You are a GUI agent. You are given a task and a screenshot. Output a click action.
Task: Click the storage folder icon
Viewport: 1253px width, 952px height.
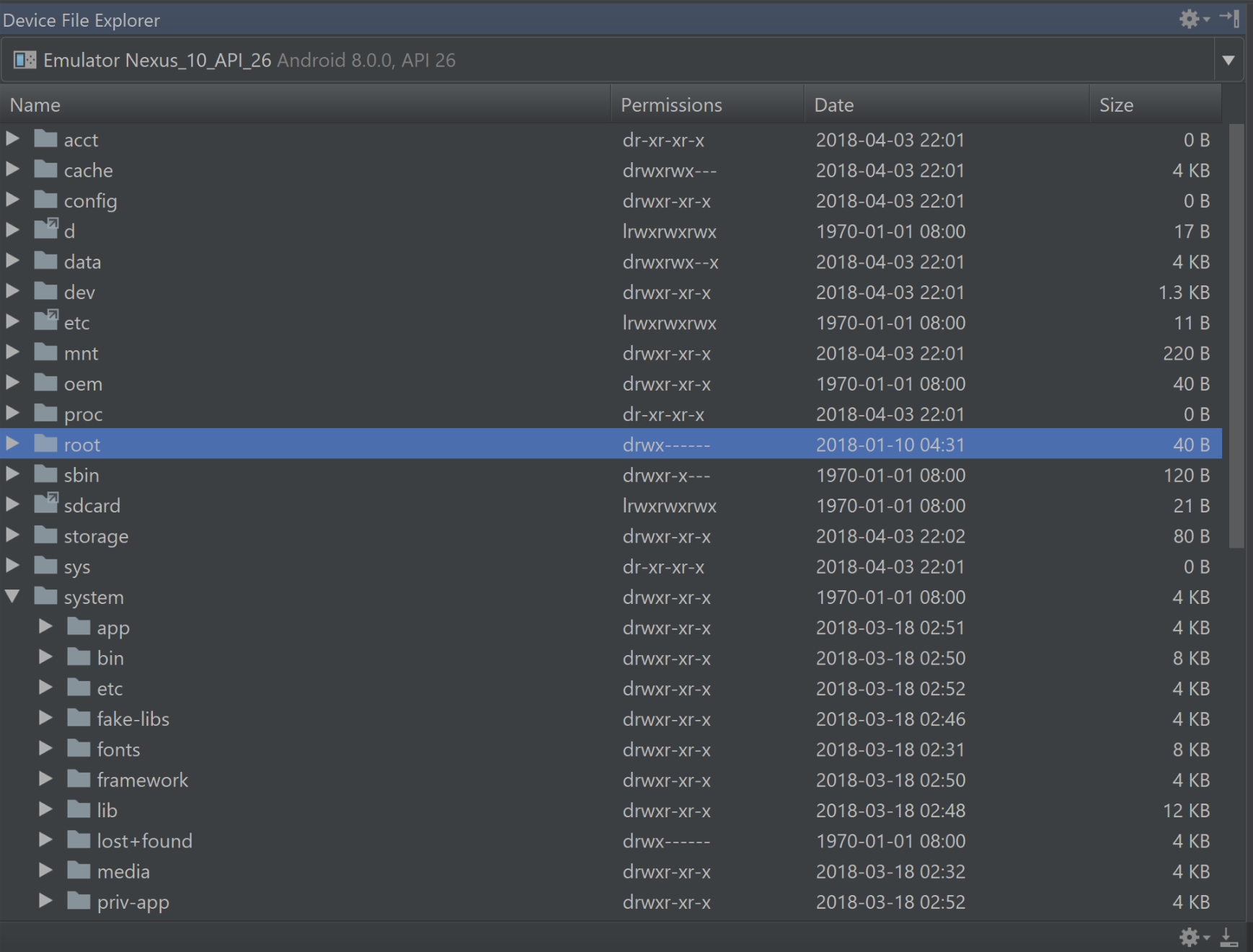(45, 535)
